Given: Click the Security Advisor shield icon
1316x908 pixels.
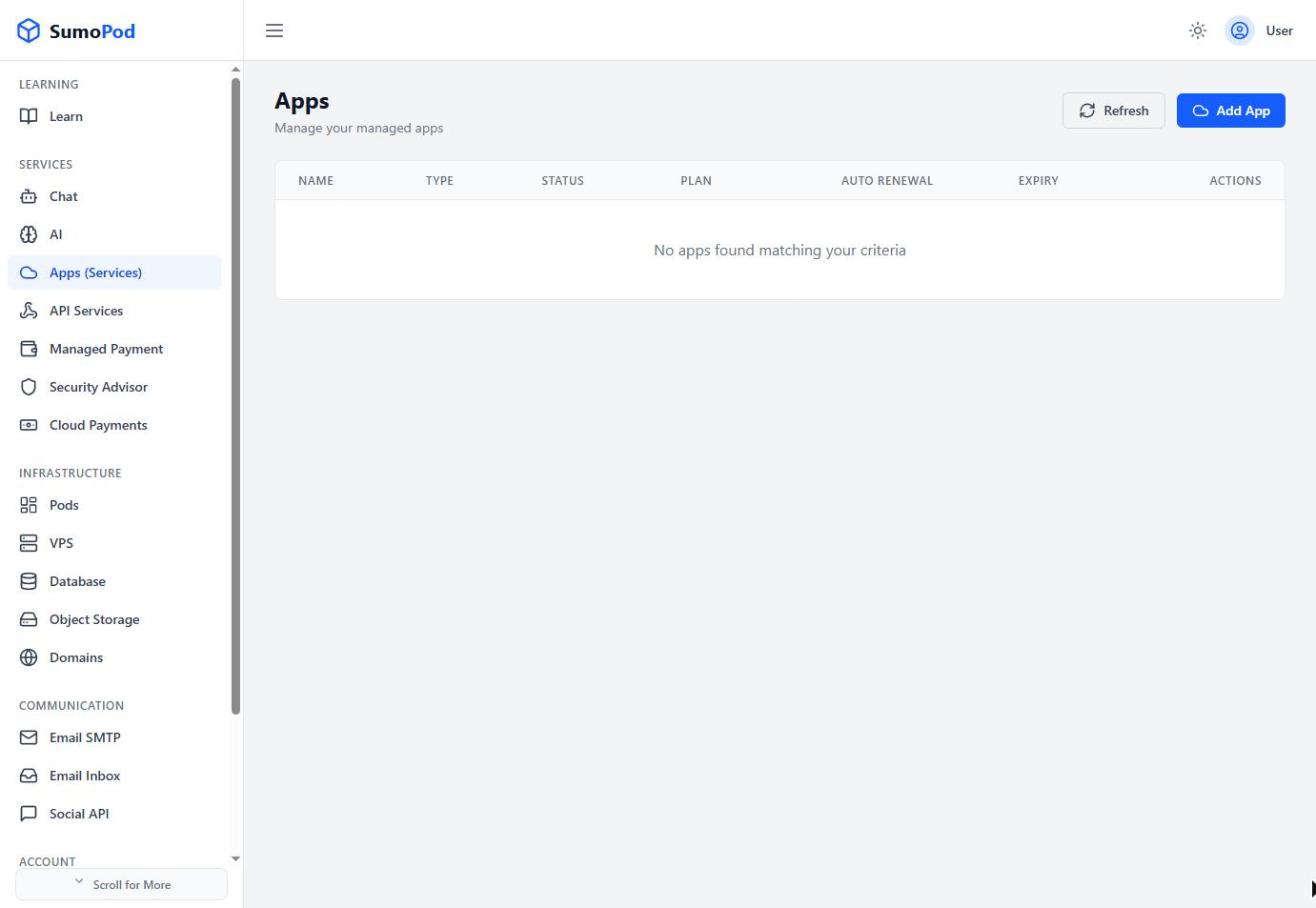Looking at the screenshot, I should (29, 387).
